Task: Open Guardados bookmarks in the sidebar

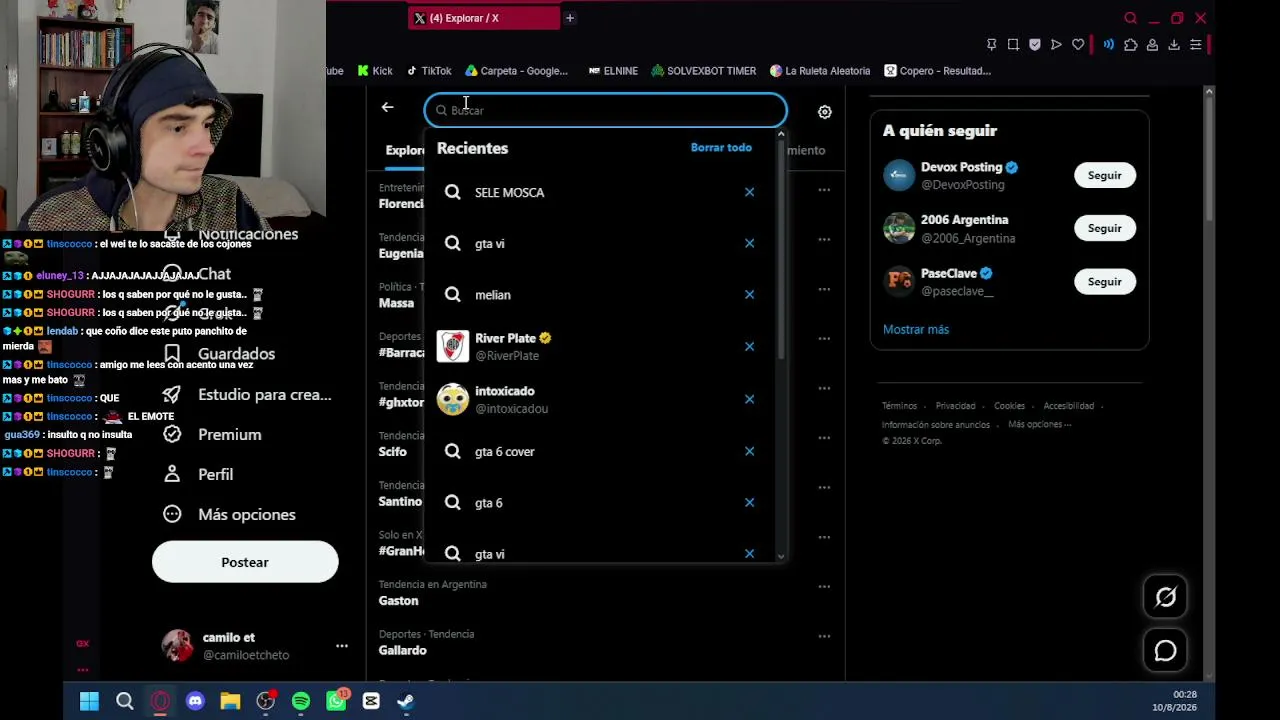Action: pos(219,354)
